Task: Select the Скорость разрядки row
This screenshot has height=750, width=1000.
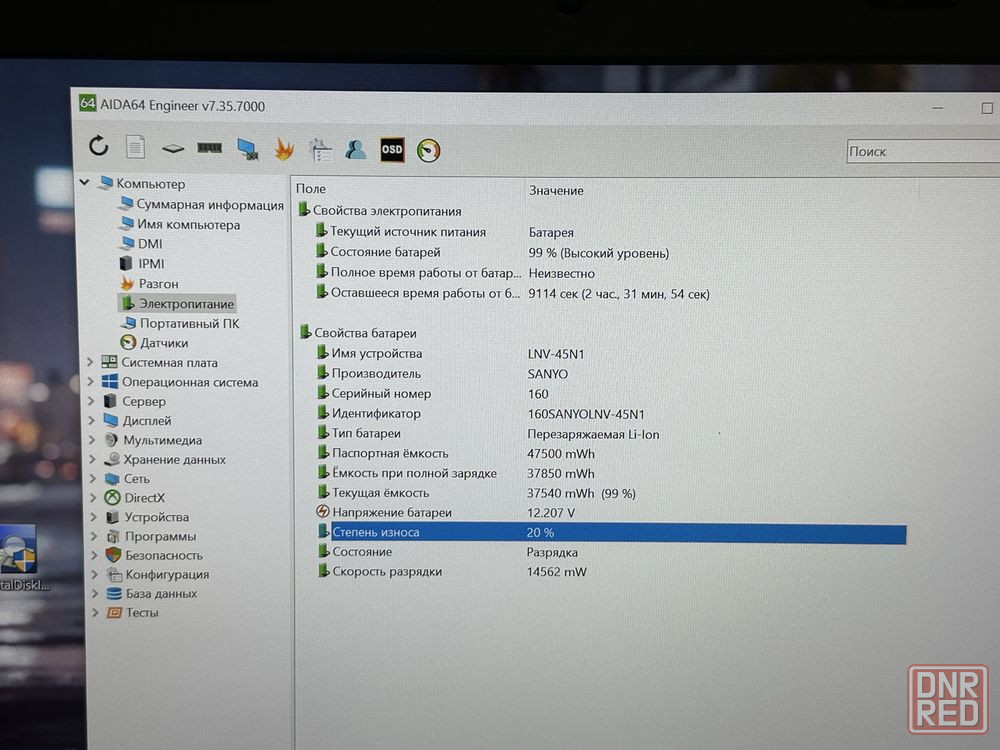Action: [452, 571]
